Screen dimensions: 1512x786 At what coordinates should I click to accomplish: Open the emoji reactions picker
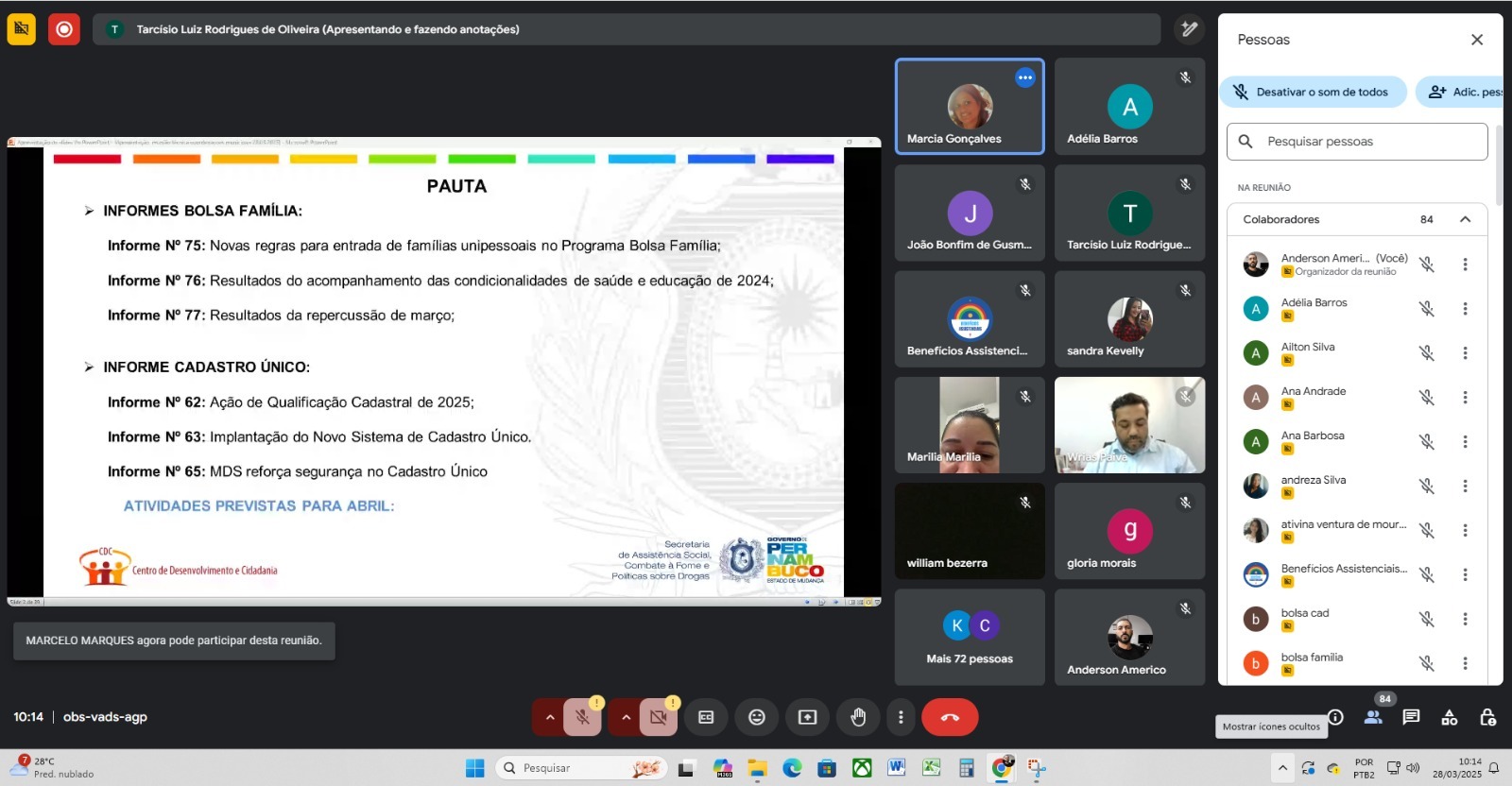[757, 717]
